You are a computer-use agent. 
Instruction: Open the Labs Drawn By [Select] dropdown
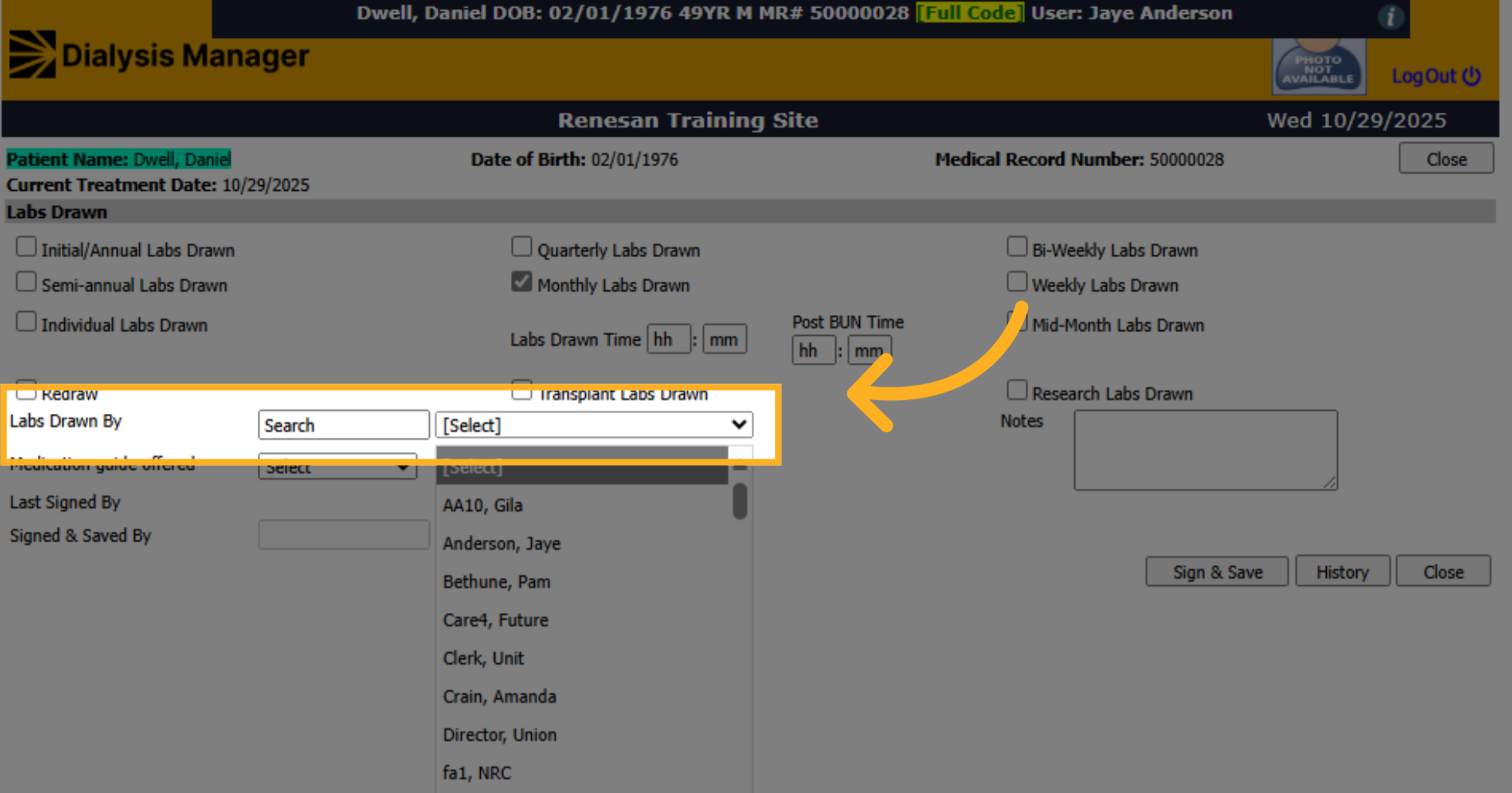pos(594,425)
